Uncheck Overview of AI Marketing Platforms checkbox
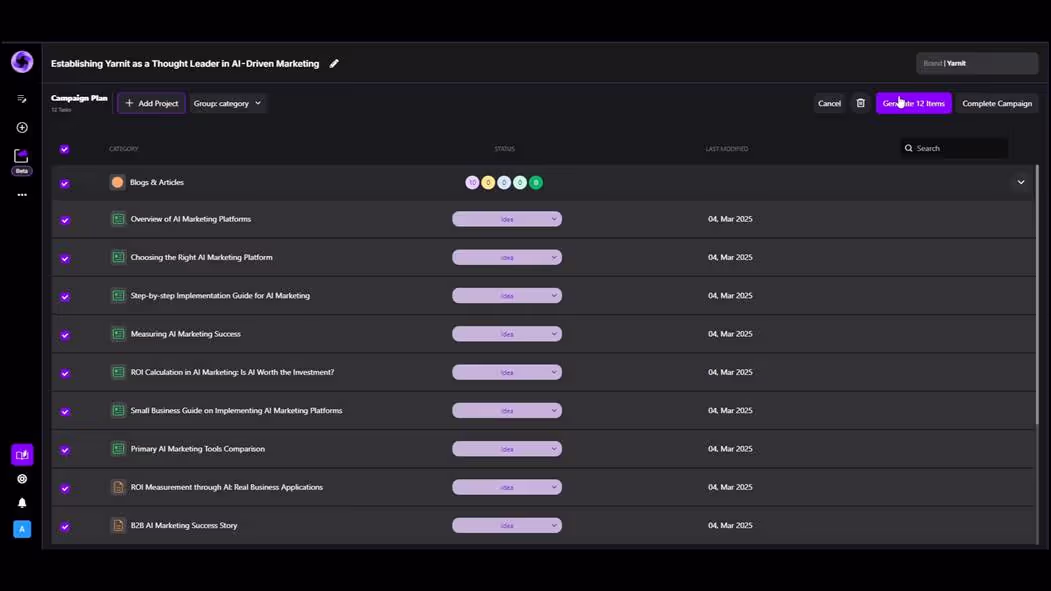Screen dimensions: 1051x591 pyautogui.click(x=65, y=220)
